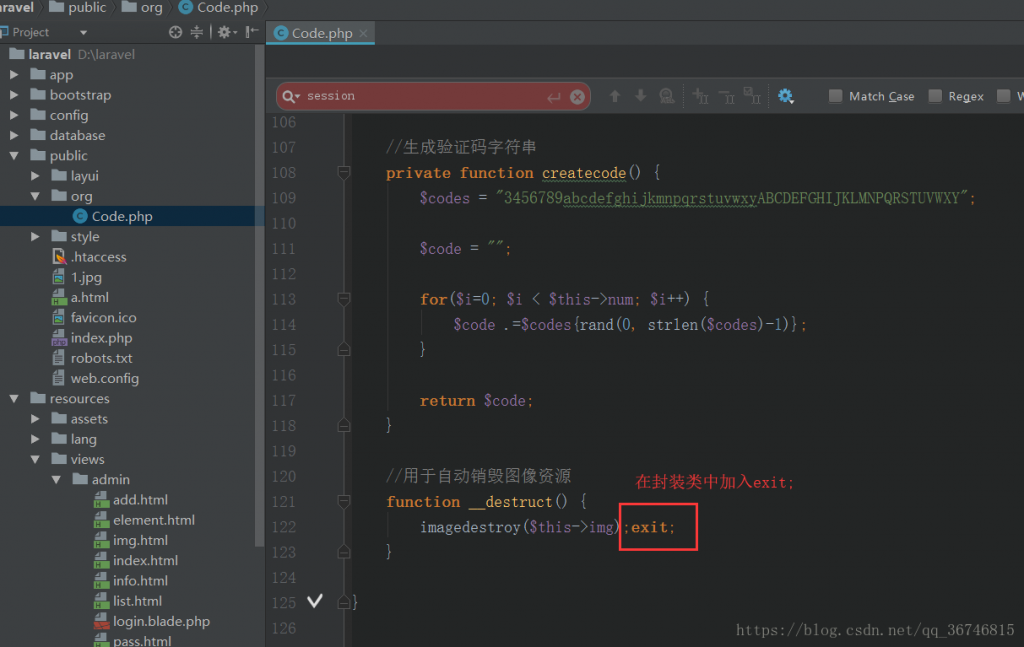Collapse the public folder
The width and height of the screenshot is (1024, 647).
(x=14, y=156)
